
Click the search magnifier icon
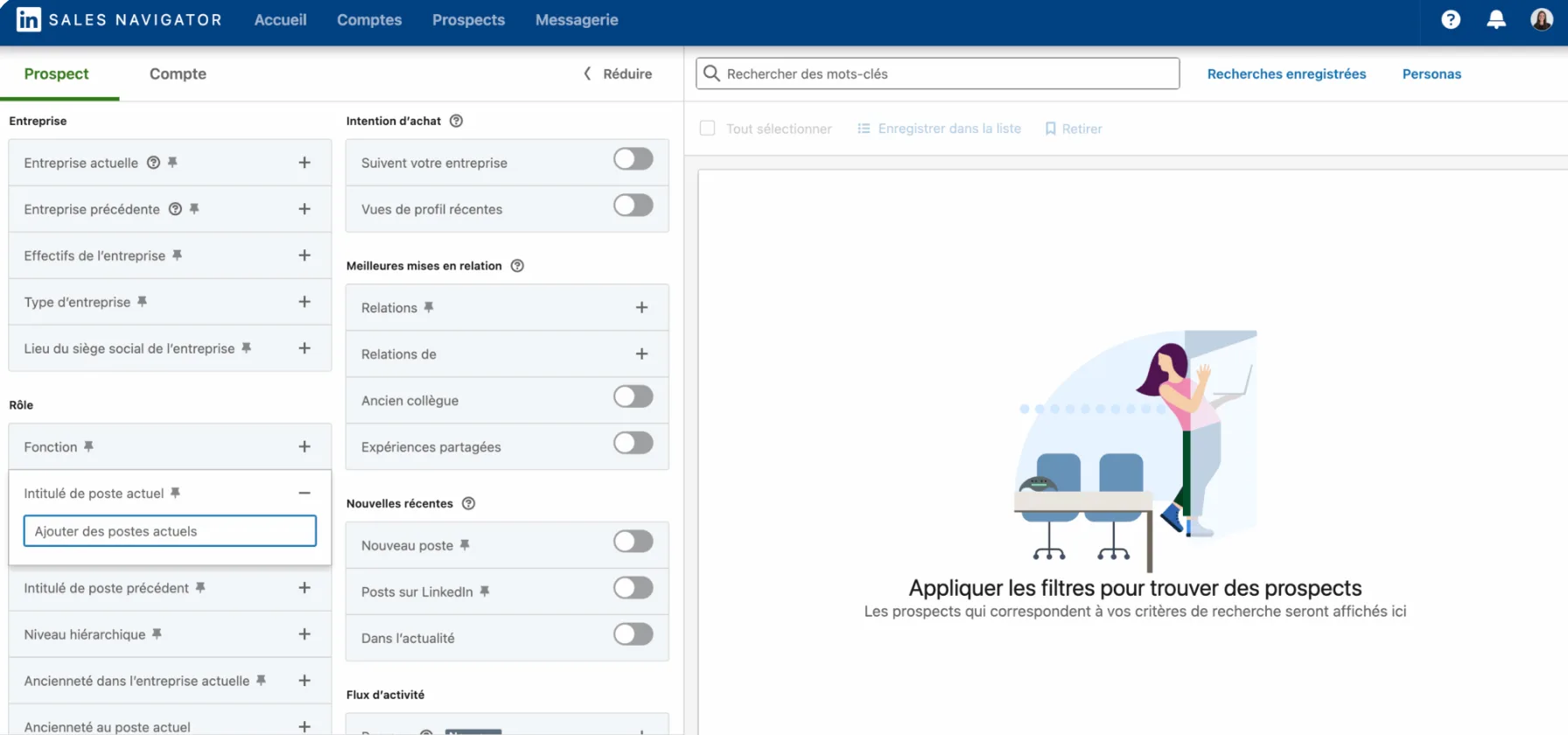(x=712, y=73)
